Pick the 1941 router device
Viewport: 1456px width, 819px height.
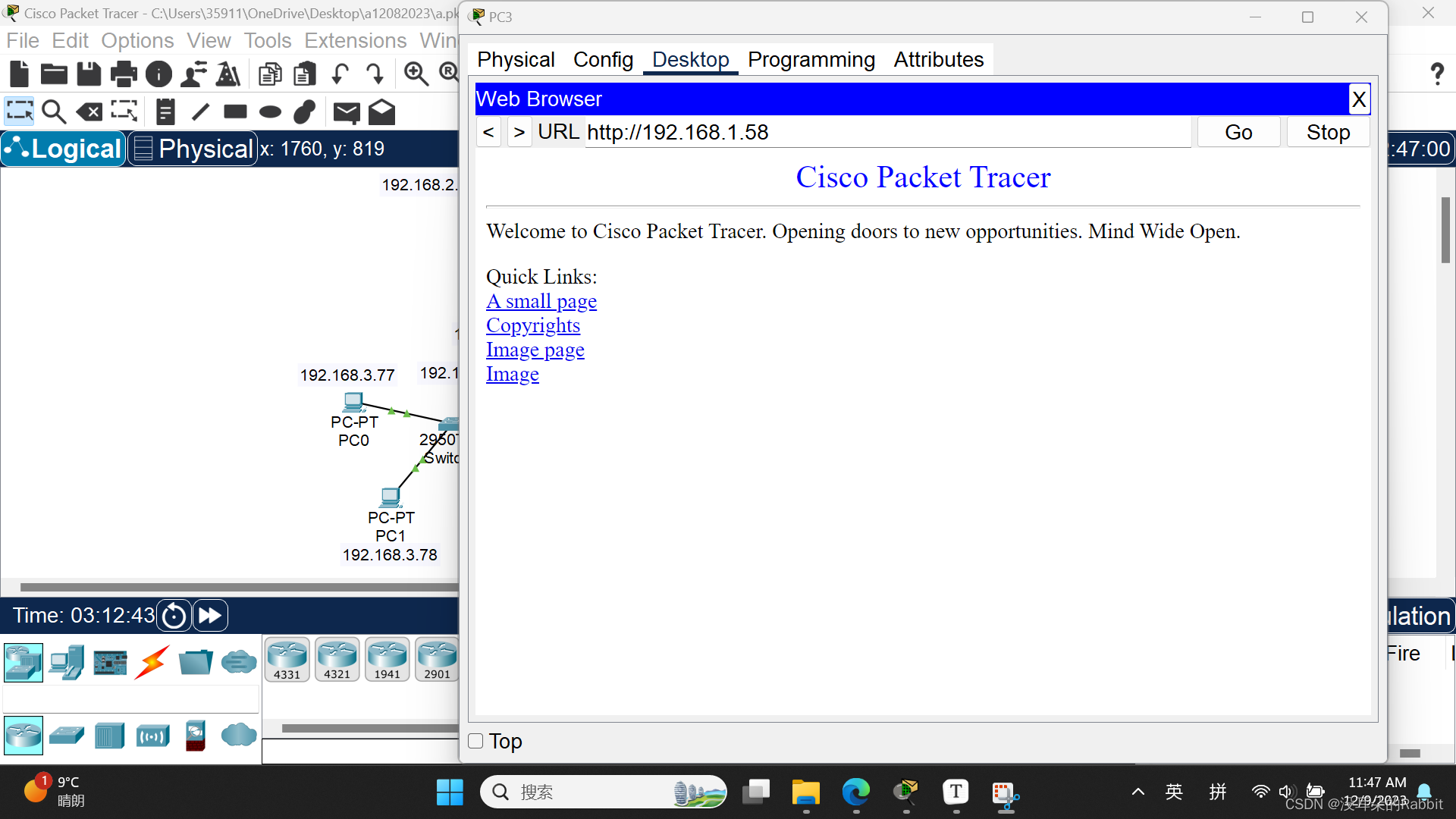(x=387, y=660)
